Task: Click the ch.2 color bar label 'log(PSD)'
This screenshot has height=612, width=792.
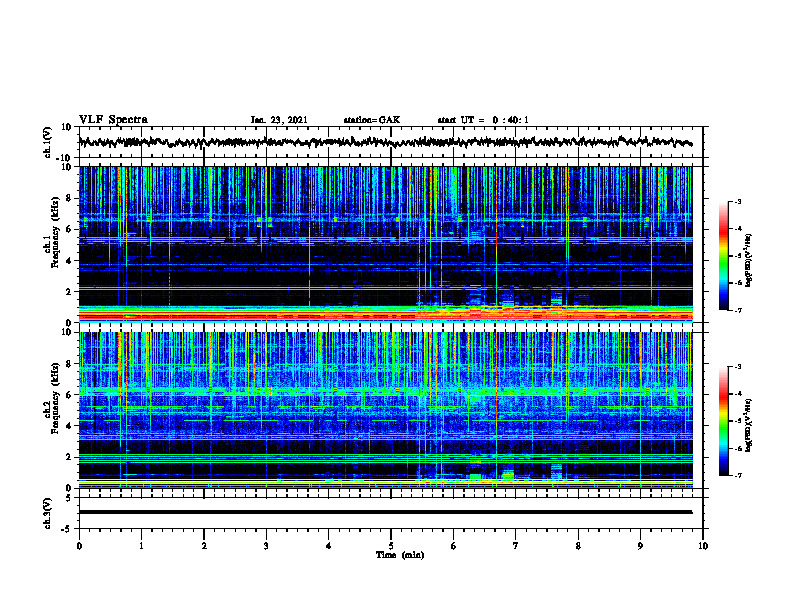Action: pyautogui.click(x=749, y=426)
